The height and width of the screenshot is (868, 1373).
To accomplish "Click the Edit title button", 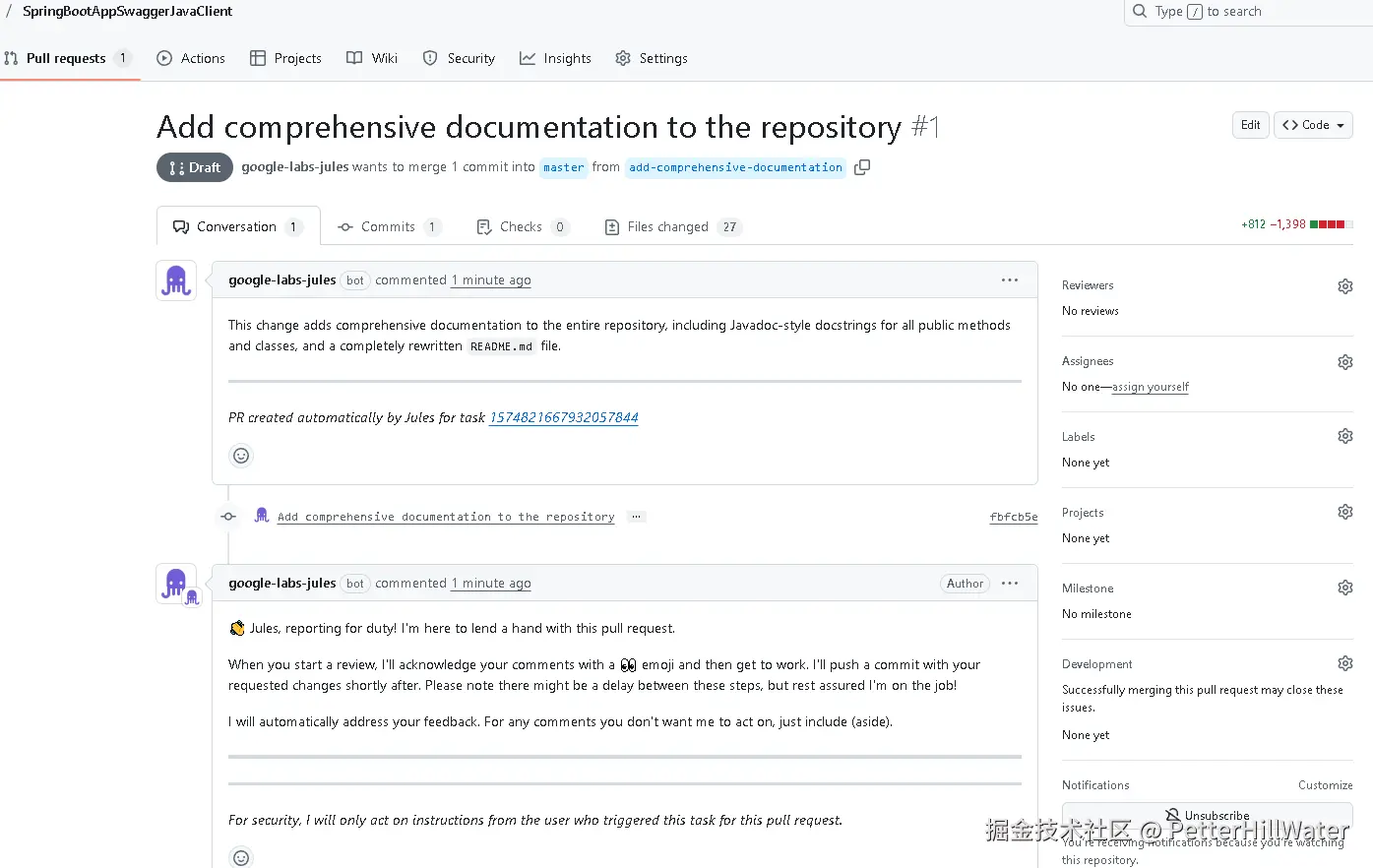I will point(1250,125).
